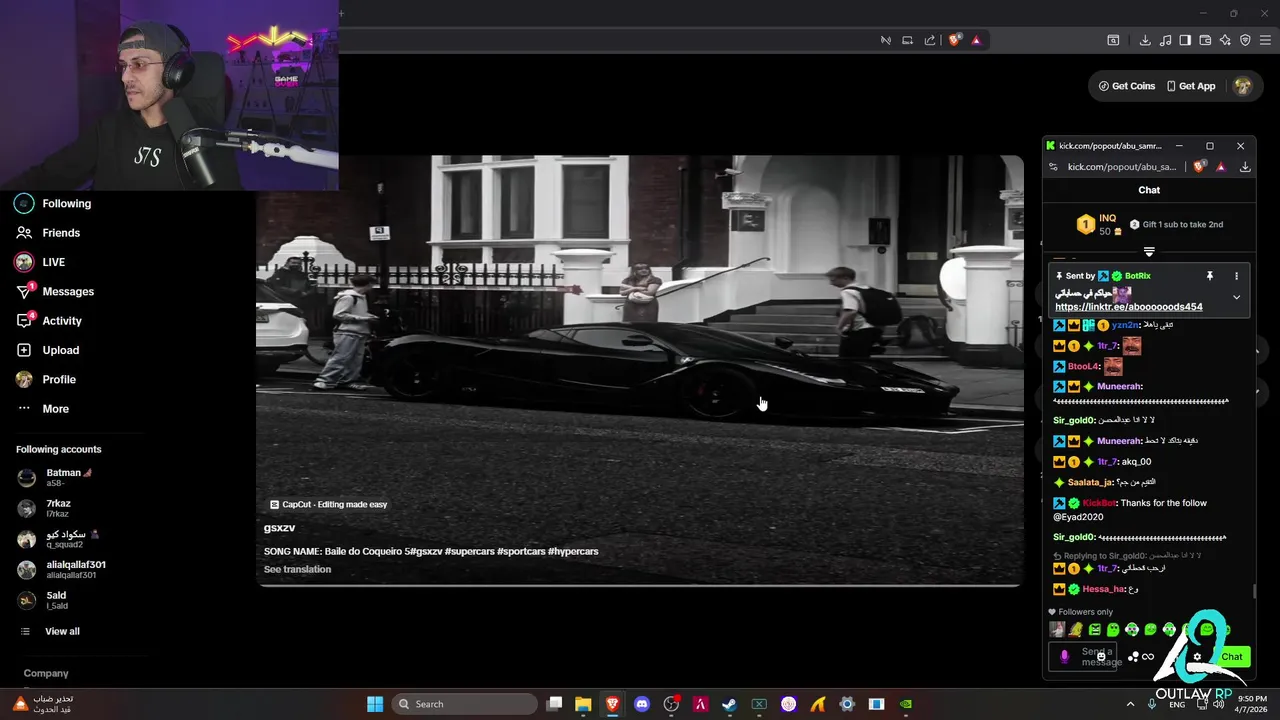Image resolution: width=1280 pixels, height=720 pixels.
Task: Open browser main hamburger menu
Action: coord(1265,40)
